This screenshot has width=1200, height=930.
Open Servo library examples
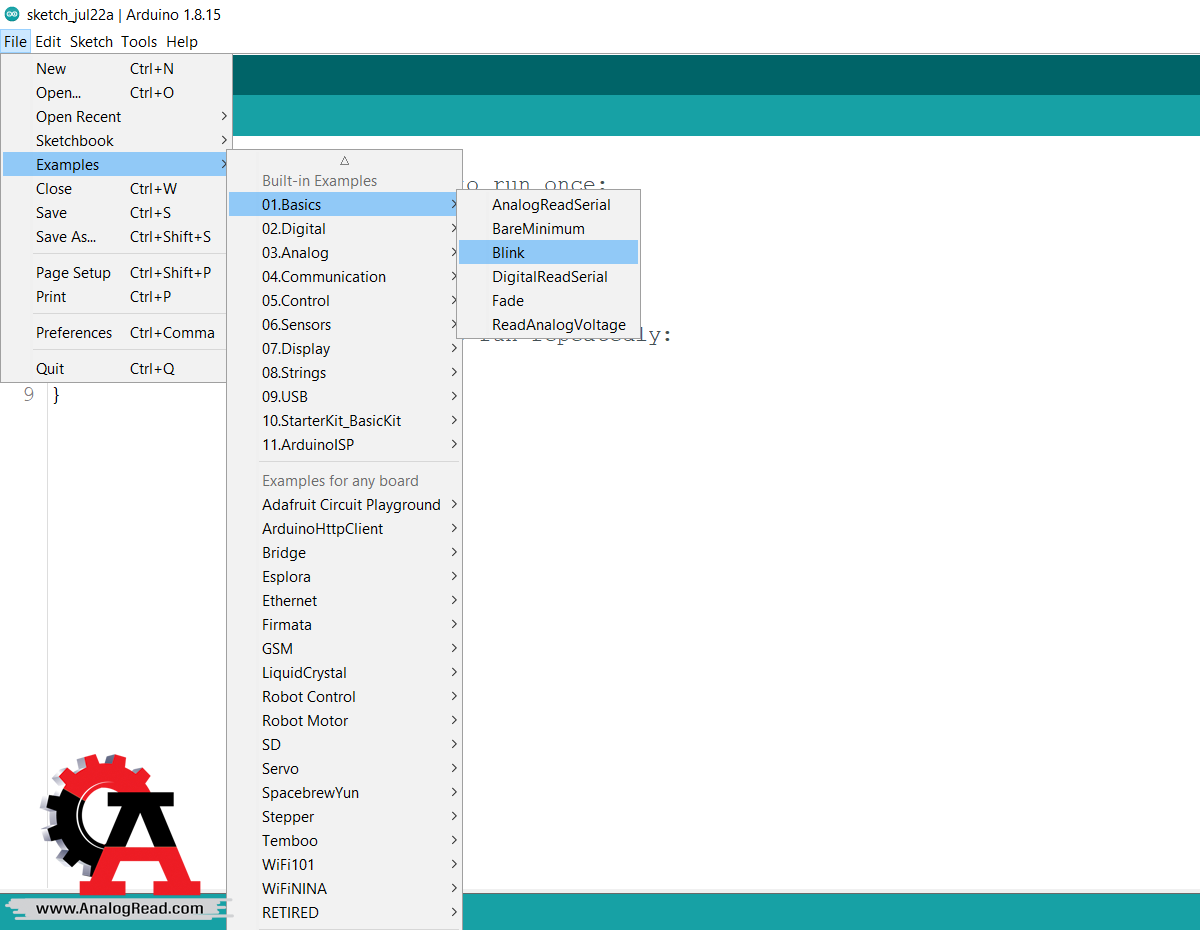[345, 769]
